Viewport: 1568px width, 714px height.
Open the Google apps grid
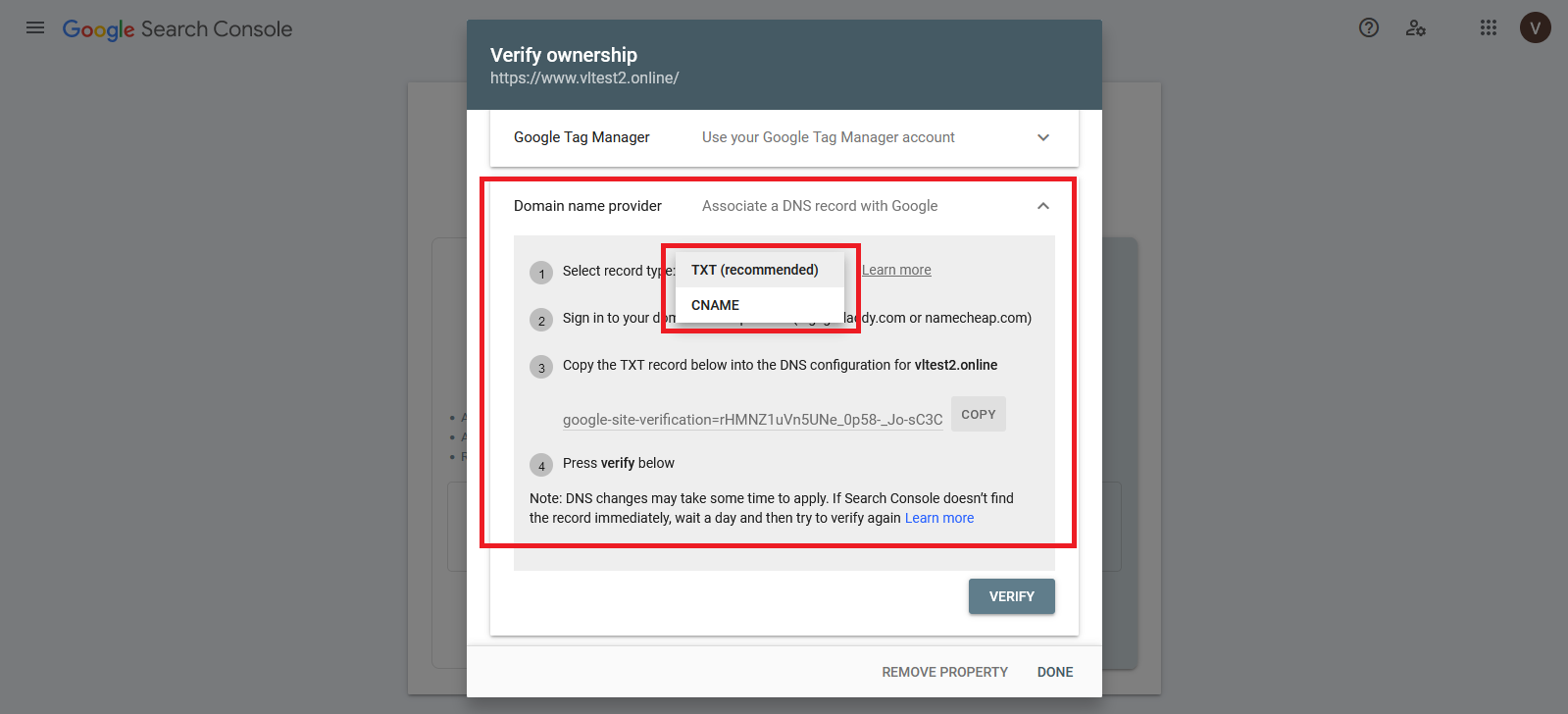pyautogui.click(x=1489, y=27)
